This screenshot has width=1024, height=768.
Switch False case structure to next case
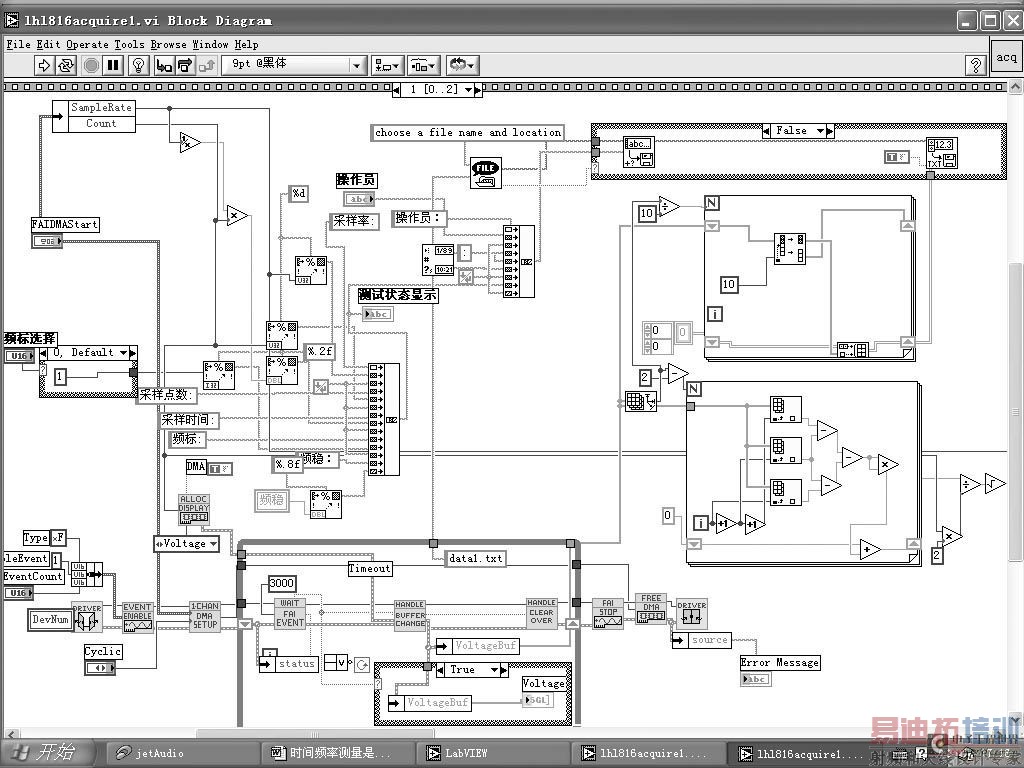pyautogui.click(x=830, y=131)
